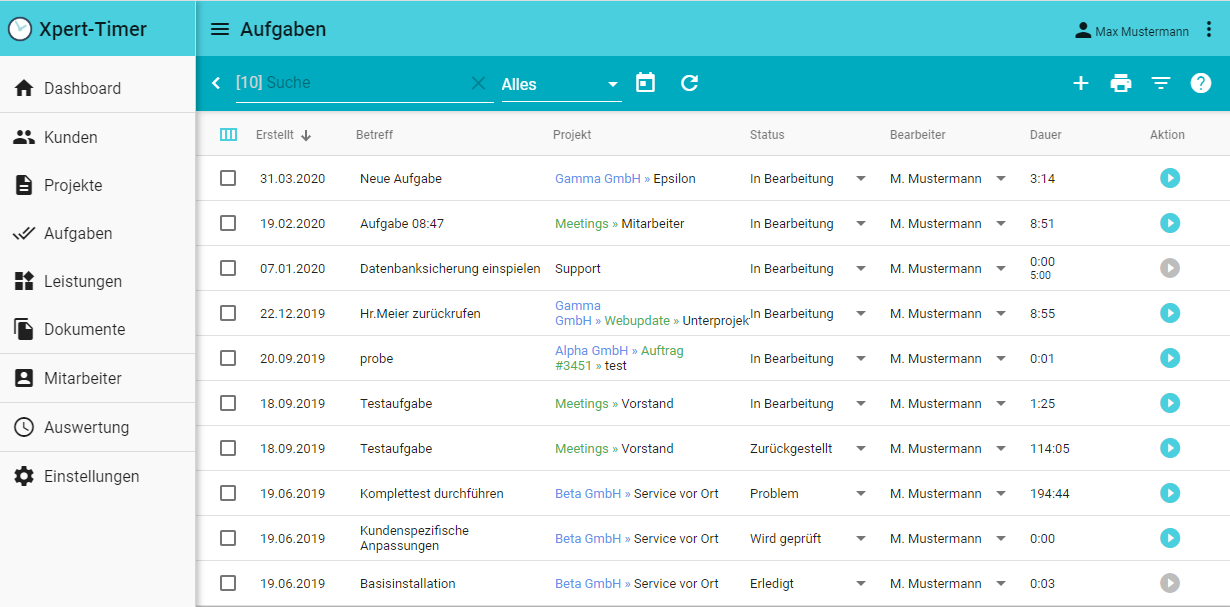Add a new task with plus icon
Viewport: 1230px width, 607px height.
point(1080,84)
